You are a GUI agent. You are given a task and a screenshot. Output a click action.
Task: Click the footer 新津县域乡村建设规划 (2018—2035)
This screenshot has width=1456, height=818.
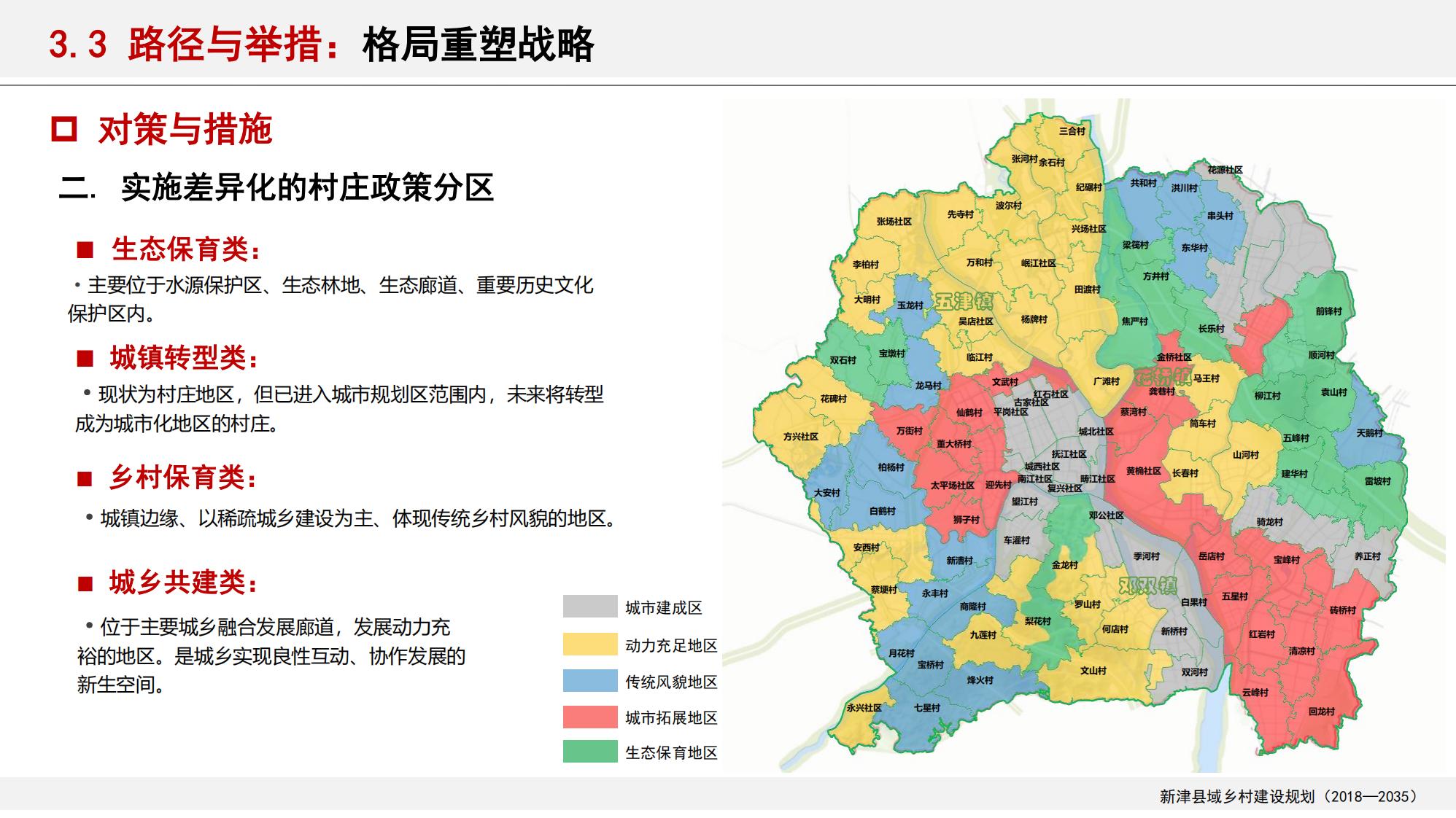tap(1288, 797)
